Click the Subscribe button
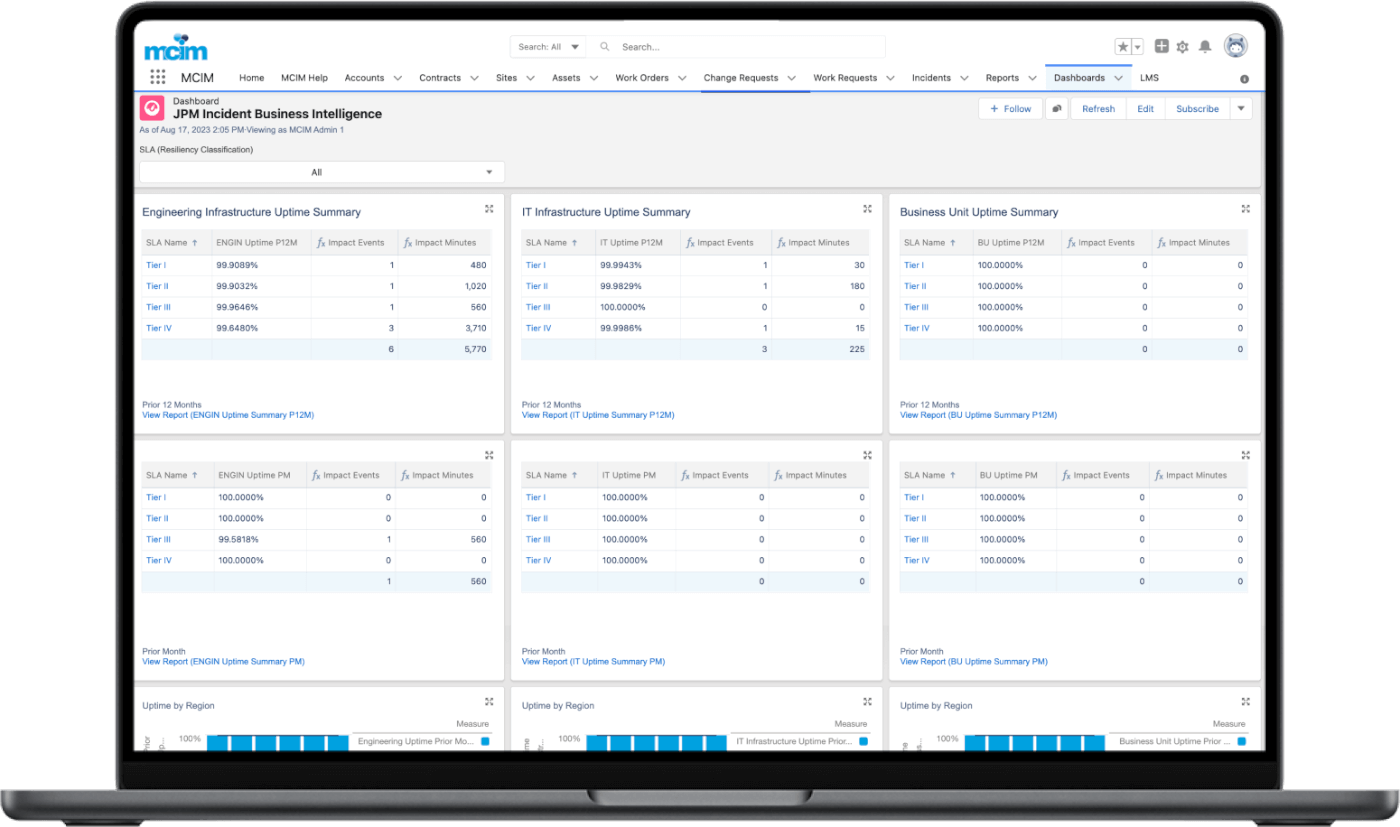Image resolution: width=1400 pixels, height=827 pixels. tap(1197, 109)
